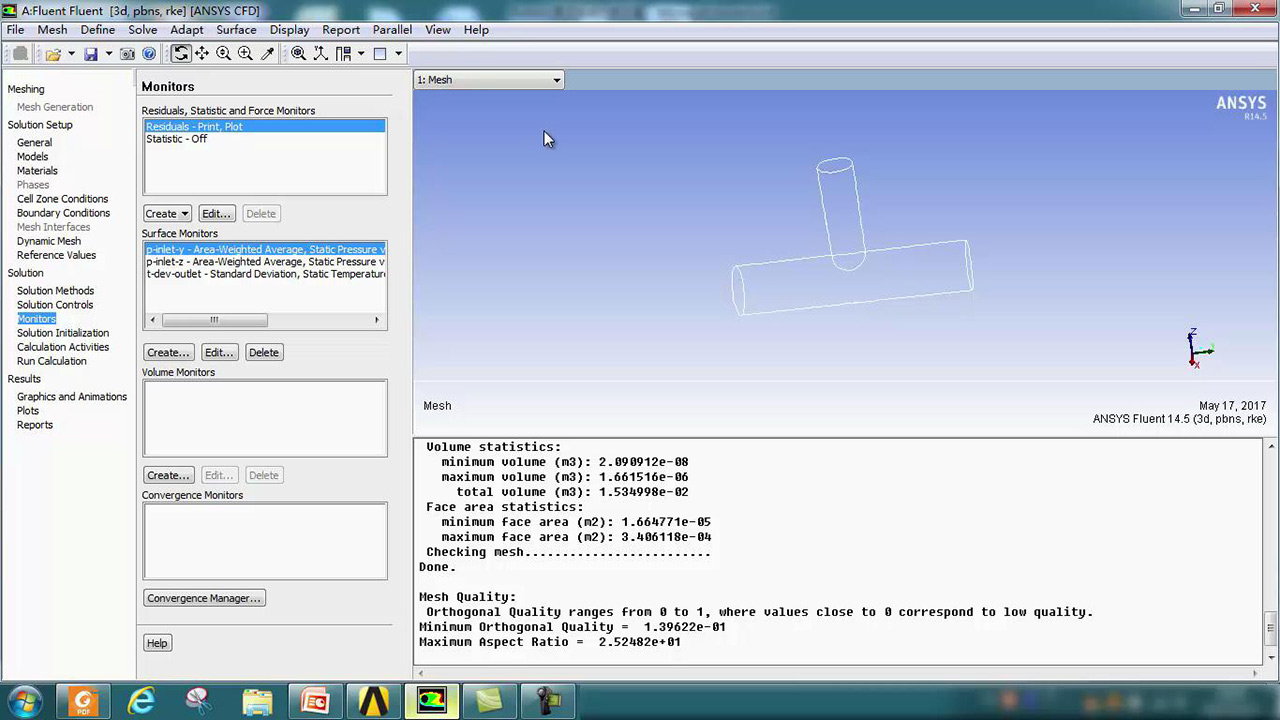The height and width of the screenshot is (720, 1280).
Task: Select Run Calculation in the navigation tree
Action: click(52, 361)
